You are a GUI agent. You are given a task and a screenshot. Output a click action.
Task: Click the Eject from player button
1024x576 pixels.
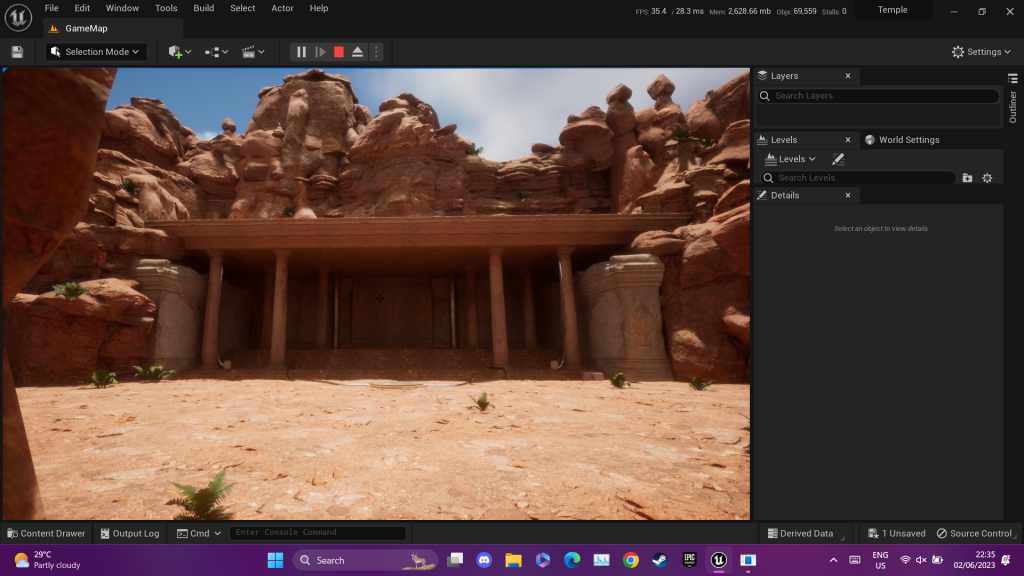357,52
